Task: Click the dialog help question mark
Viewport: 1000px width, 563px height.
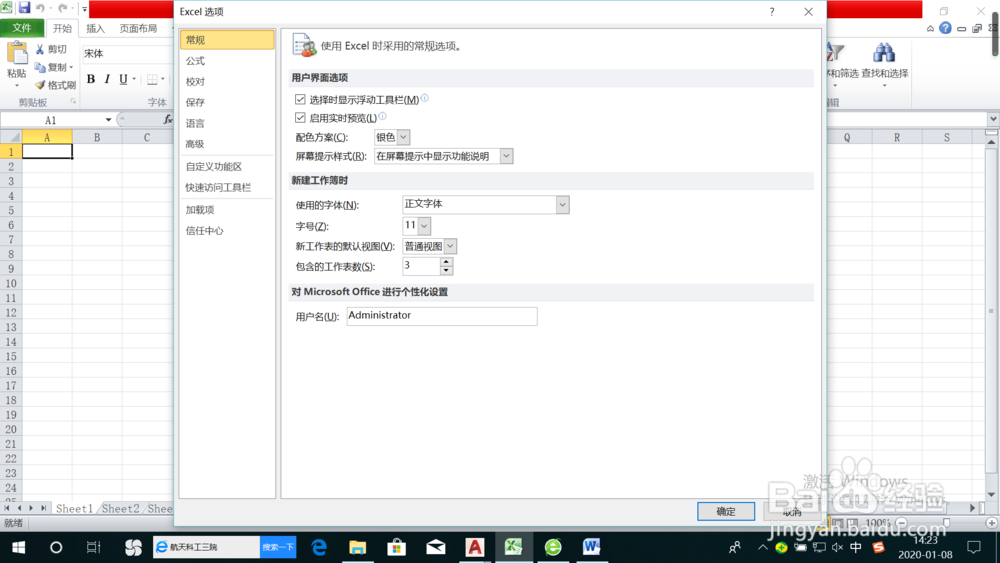Action: coord(772,11)
